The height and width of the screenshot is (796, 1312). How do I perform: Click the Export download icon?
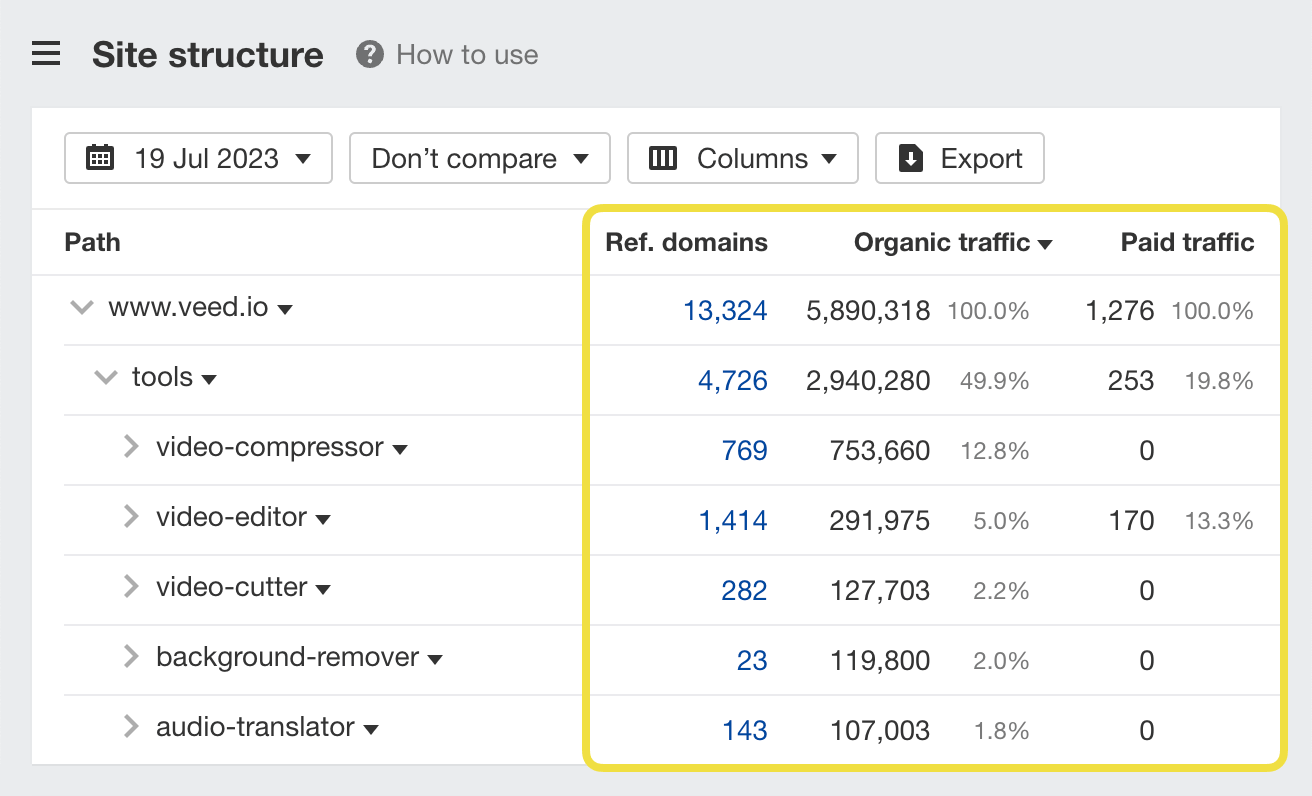[910, 158]
